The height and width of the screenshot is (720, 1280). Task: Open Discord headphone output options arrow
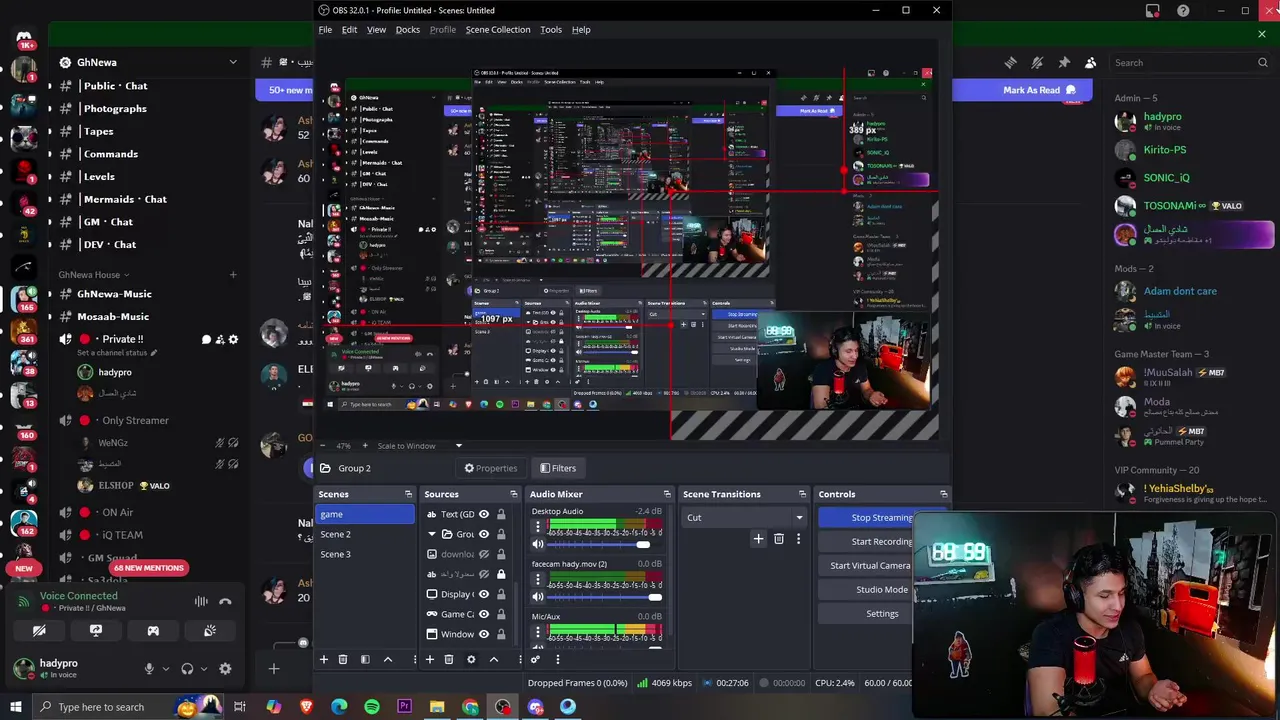tap(204, 669)
